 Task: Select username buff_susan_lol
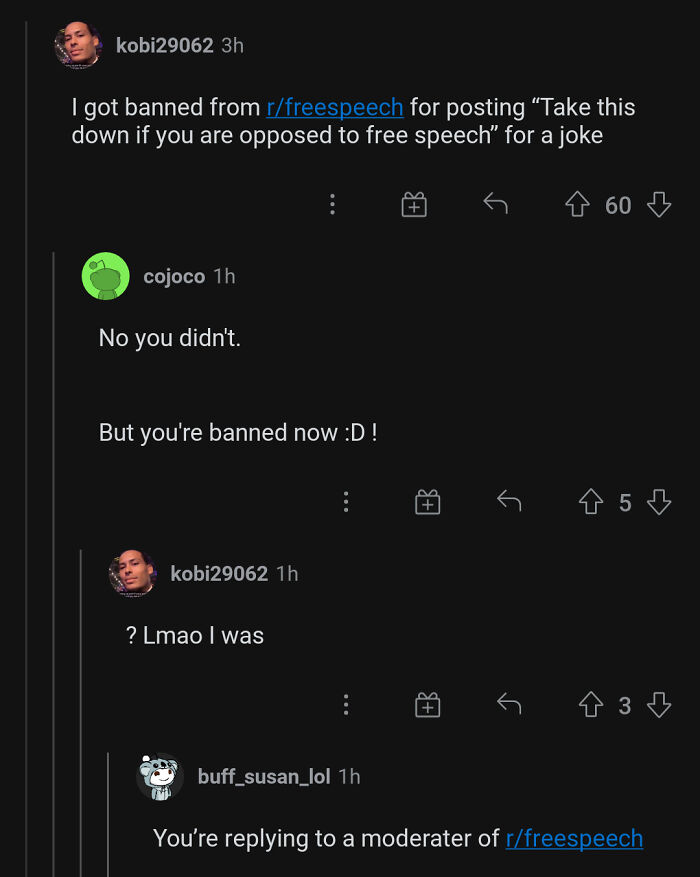262,776
